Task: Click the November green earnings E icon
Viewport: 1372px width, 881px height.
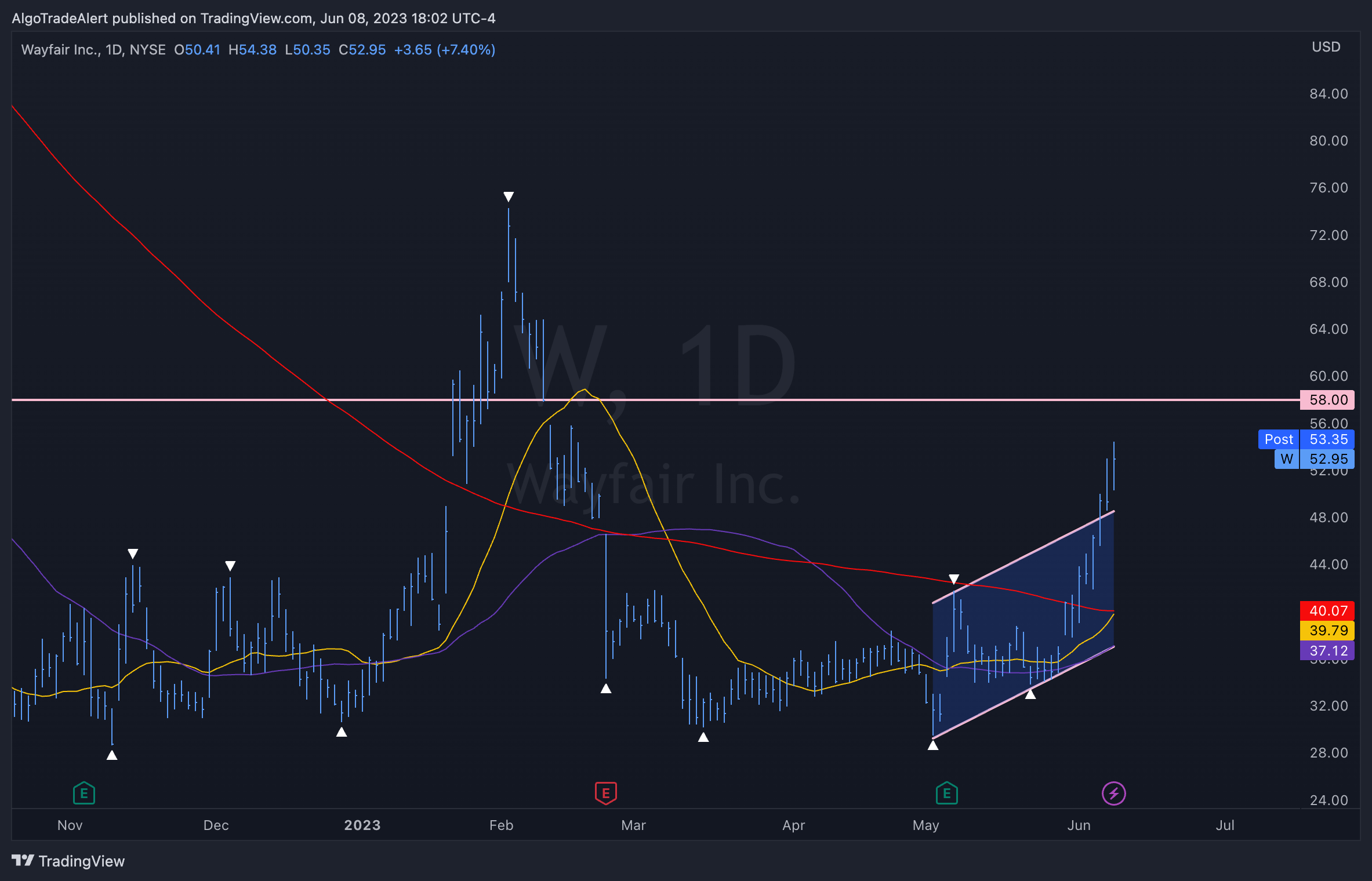Action: [84, 793]
